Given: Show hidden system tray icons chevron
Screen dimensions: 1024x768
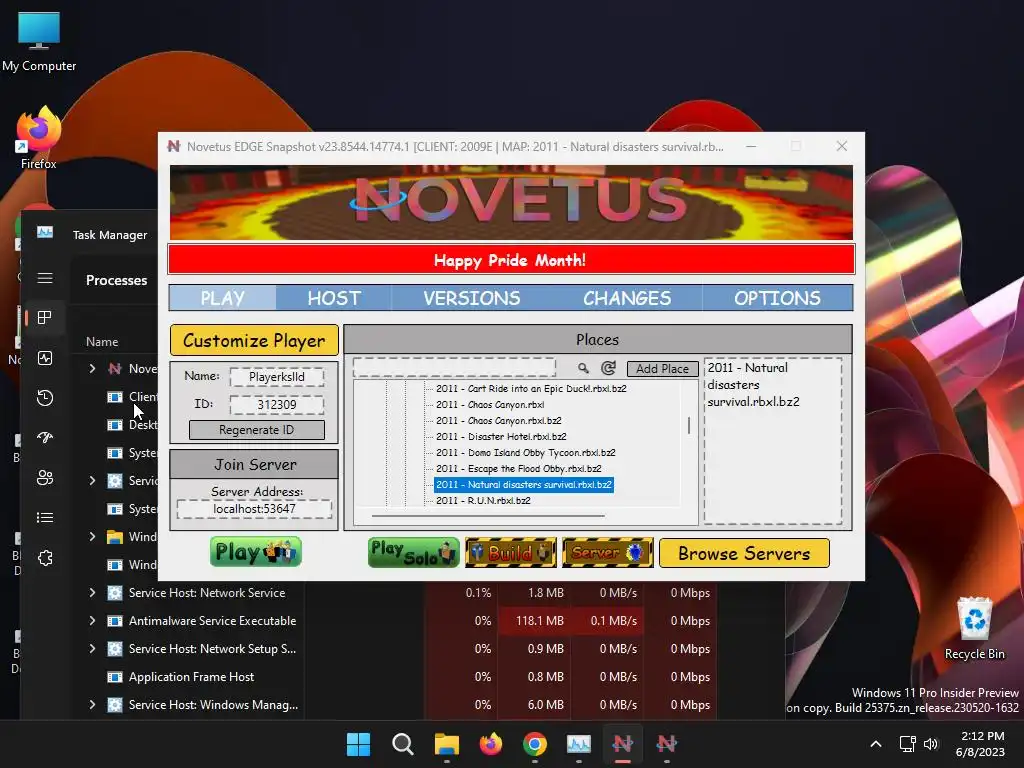Looking at the screenshot, I should point(876,744).
